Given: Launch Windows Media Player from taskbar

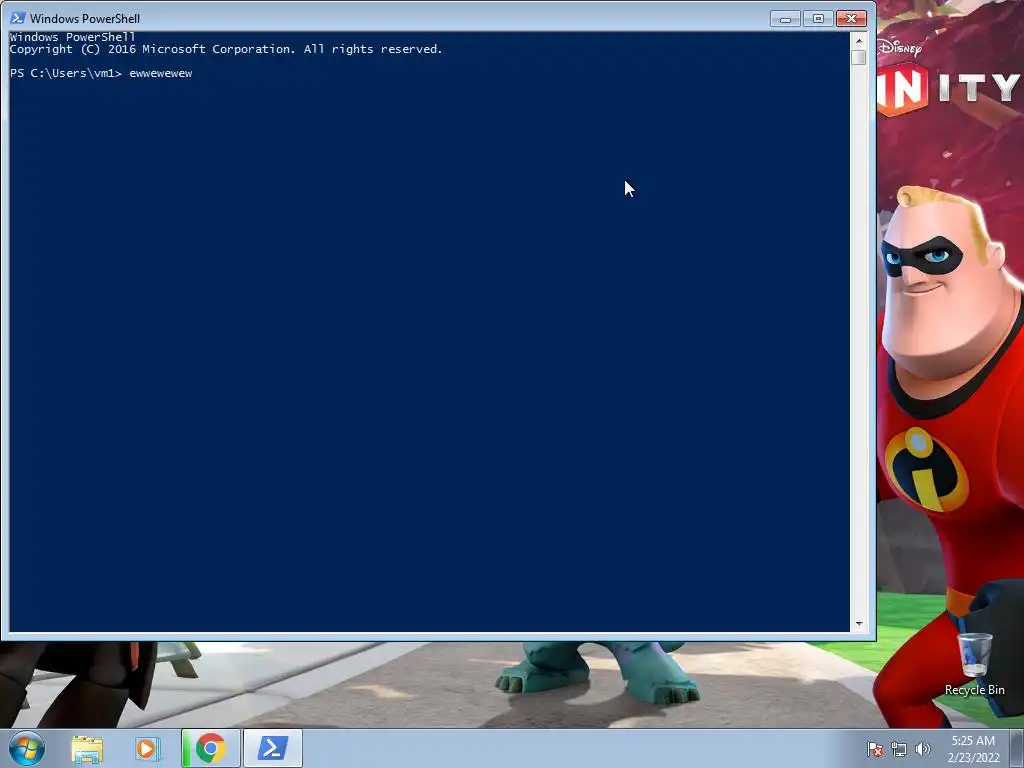Looking at the screenshot, I should click(x=148, y=748).
